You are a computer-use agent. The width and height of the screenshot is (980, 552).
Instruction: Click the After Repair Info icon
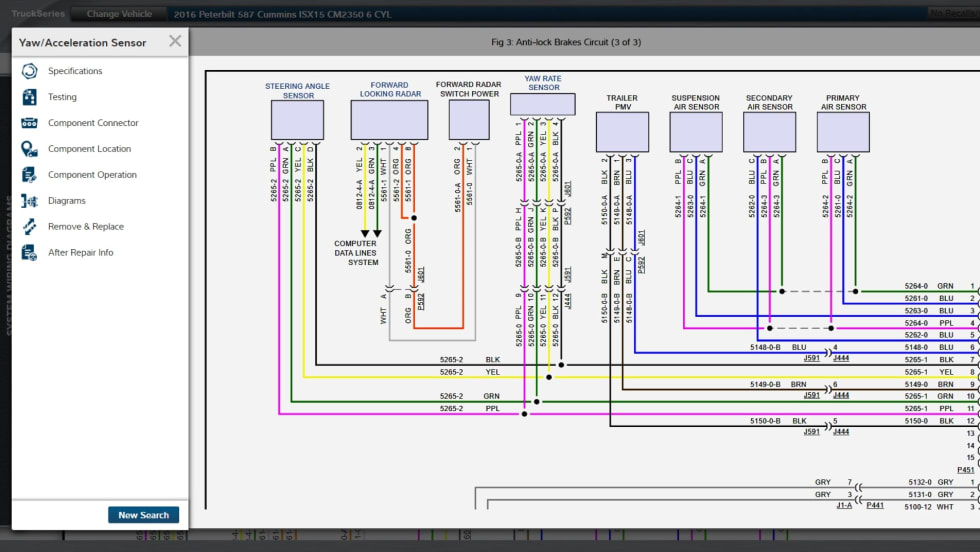pos(29,253)
